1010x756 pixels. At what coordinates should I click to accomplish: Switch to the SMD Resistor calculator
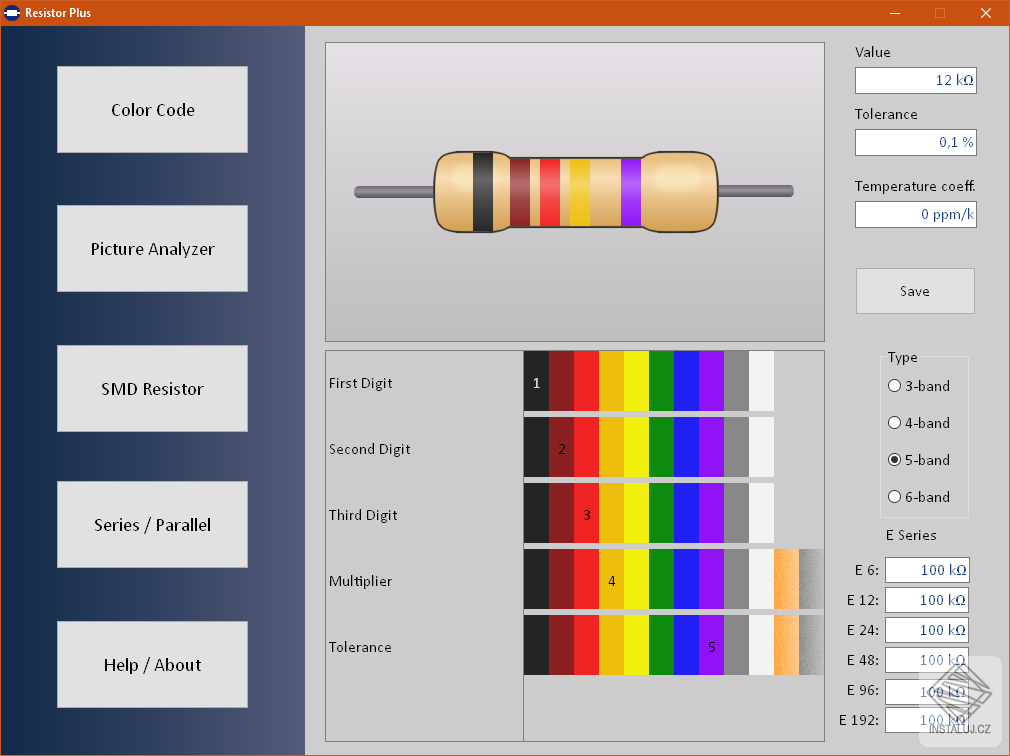coord(152,388)
